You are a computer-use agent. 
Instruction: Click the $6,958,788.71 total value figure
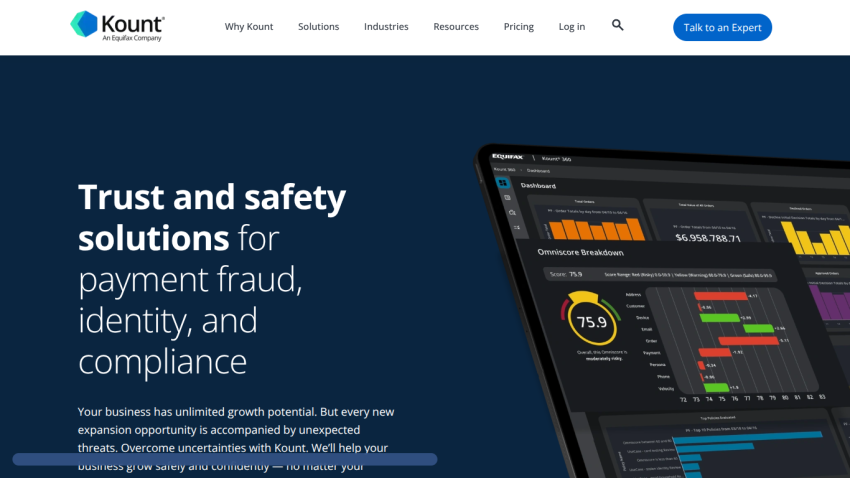(707, 237)
